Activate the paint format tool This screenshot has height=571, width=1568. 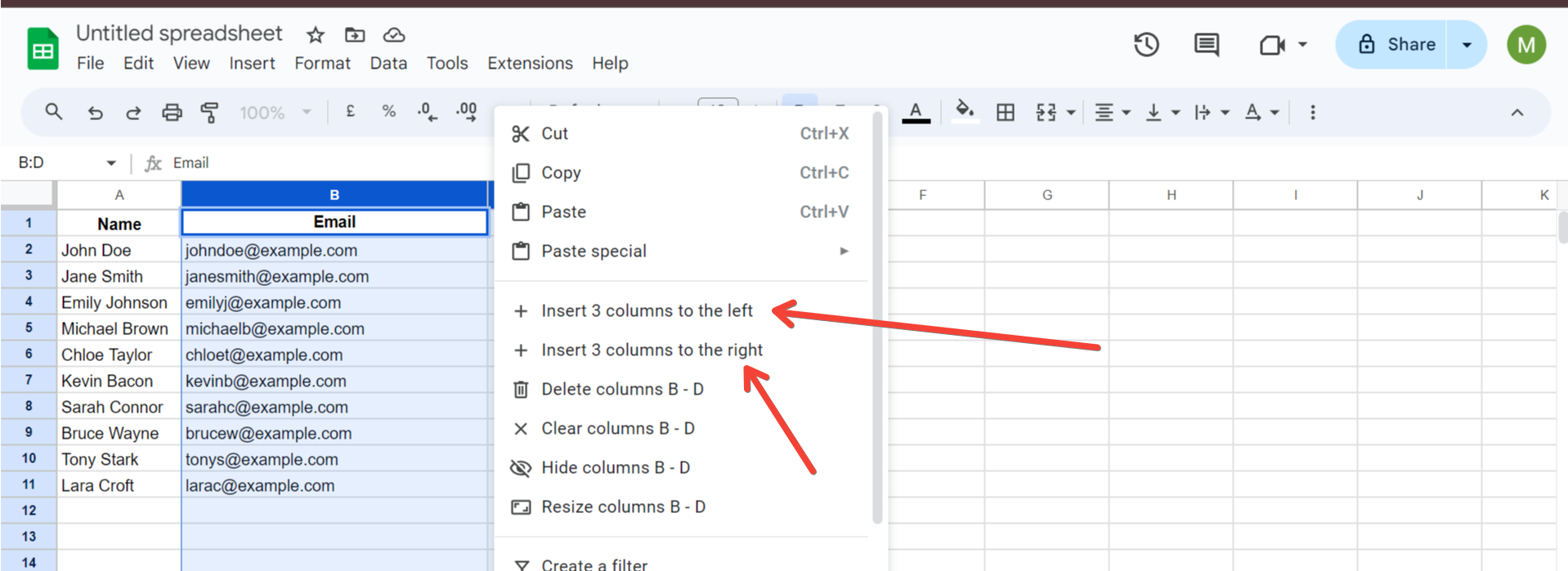tap(209, 113)
